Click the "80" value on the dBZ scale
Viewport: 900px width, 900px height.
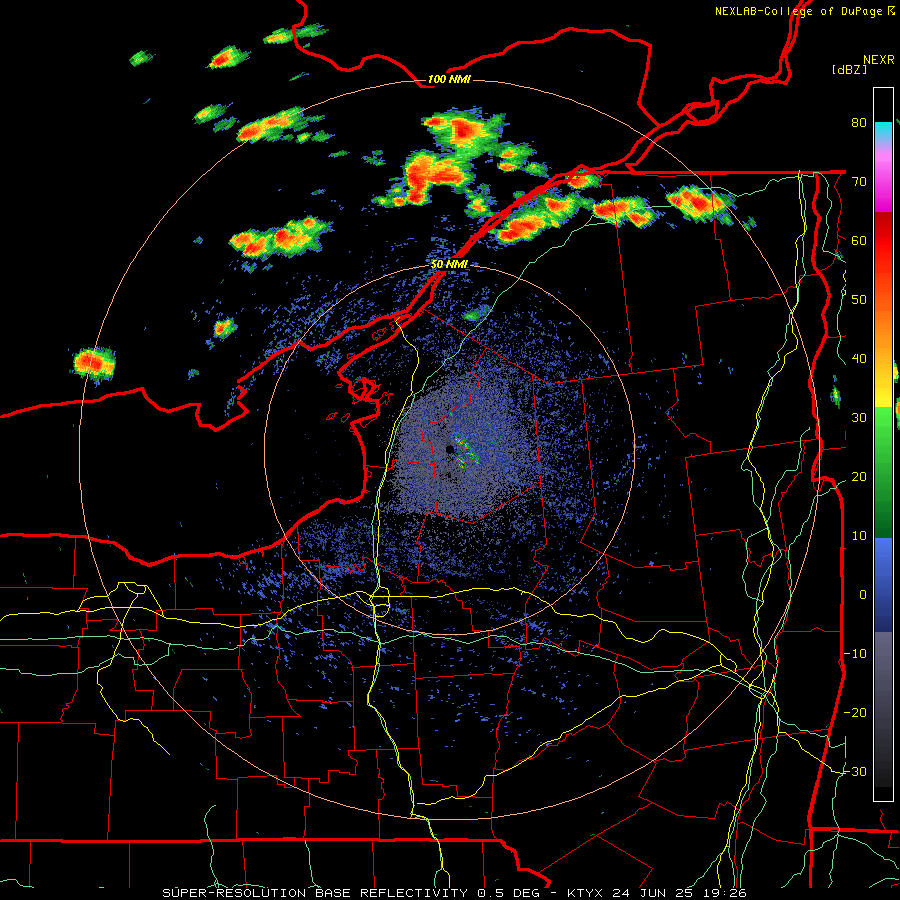(859, 123)
